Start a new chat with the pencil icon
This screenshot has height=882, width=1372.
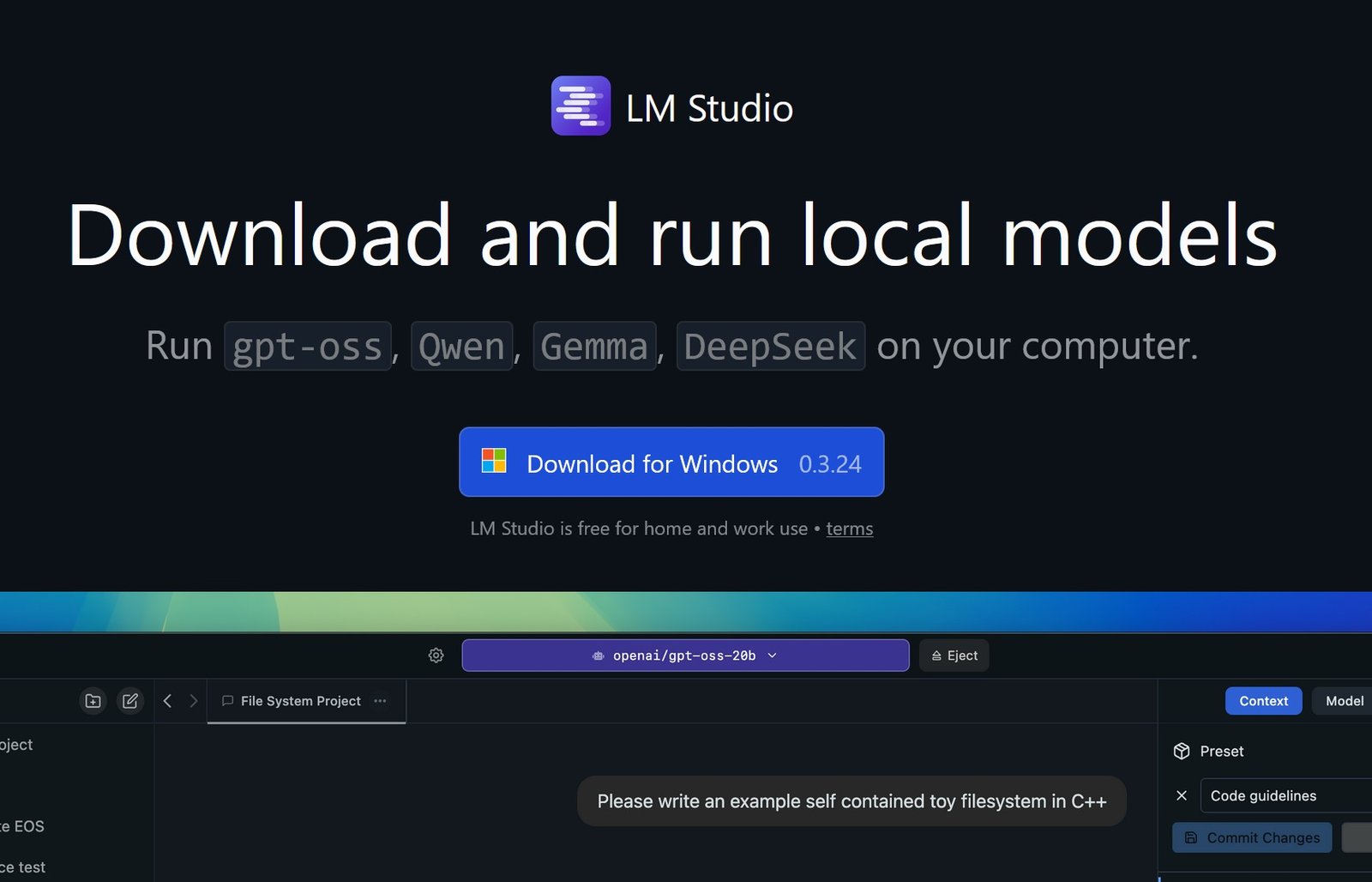click(x=130, y=701)
